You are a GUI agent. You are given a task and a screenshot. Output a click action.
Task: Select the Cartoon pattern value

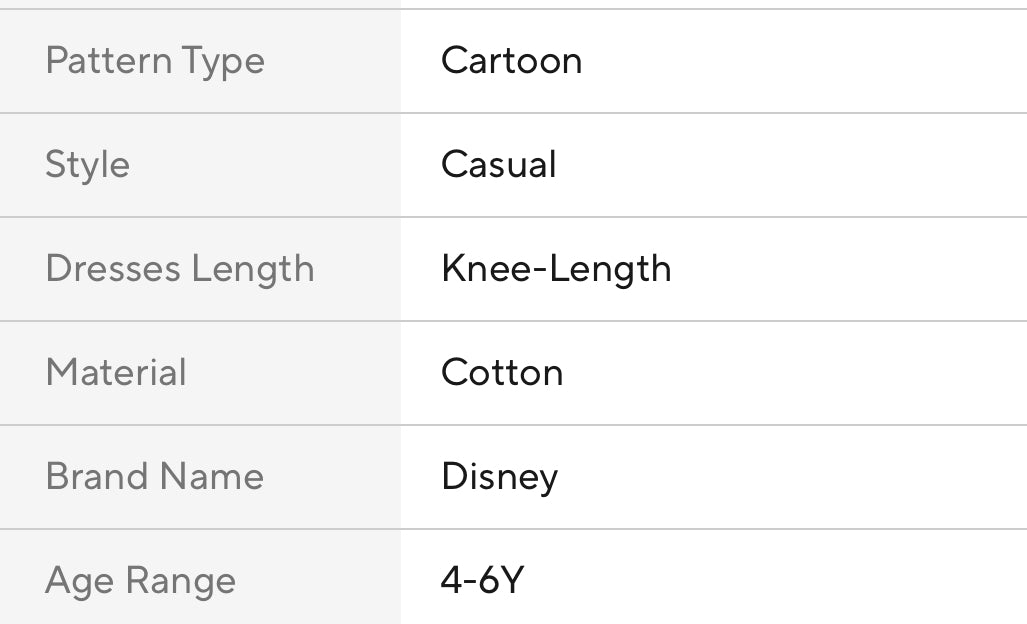point(511,61)
